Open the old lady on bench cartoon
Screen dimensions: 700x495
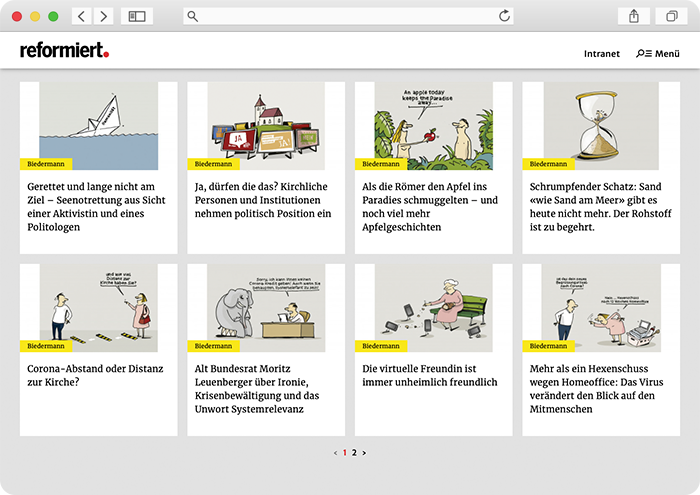(433, 308)
